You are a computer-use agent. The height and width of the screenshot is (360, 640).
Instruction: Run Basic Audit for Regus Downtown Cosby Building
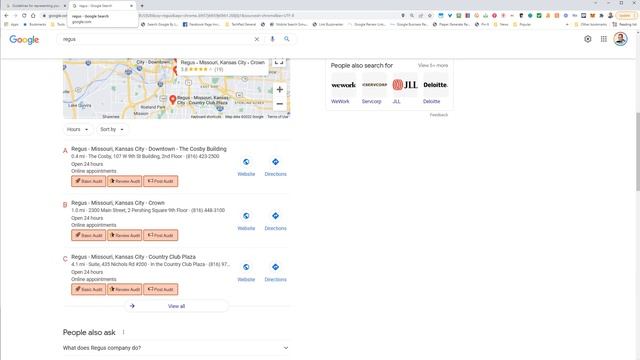point(89,181)
